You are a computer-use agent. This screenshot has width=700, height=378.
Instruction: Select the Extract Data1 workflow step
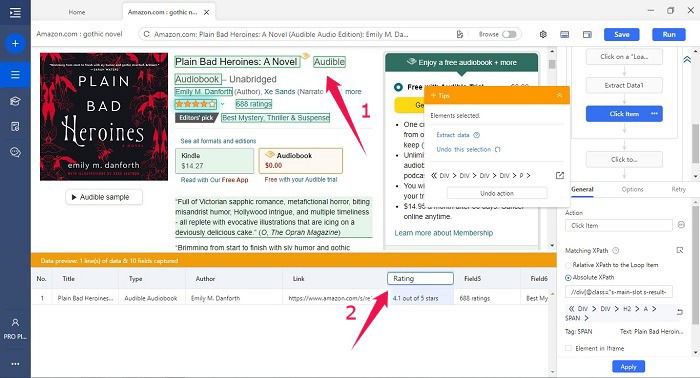(x=624, y=85)
